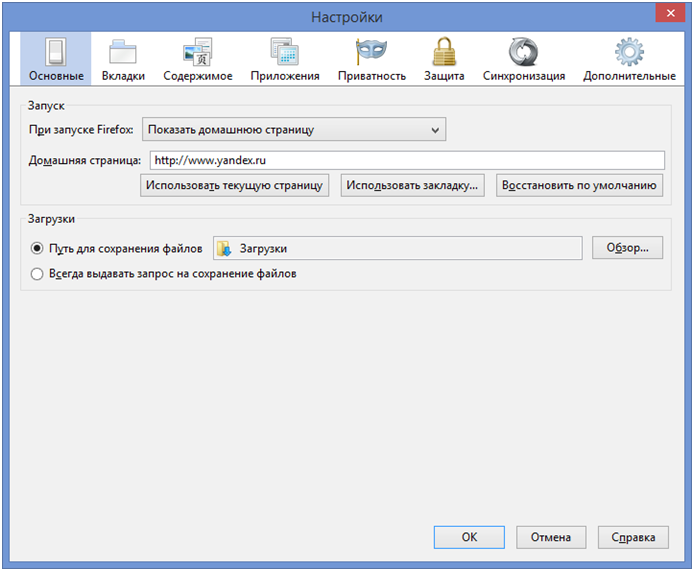Select 'Всегда выдавать запрос на сохранение файлов' option
The image size is (694, 571).
coord(37,274)
